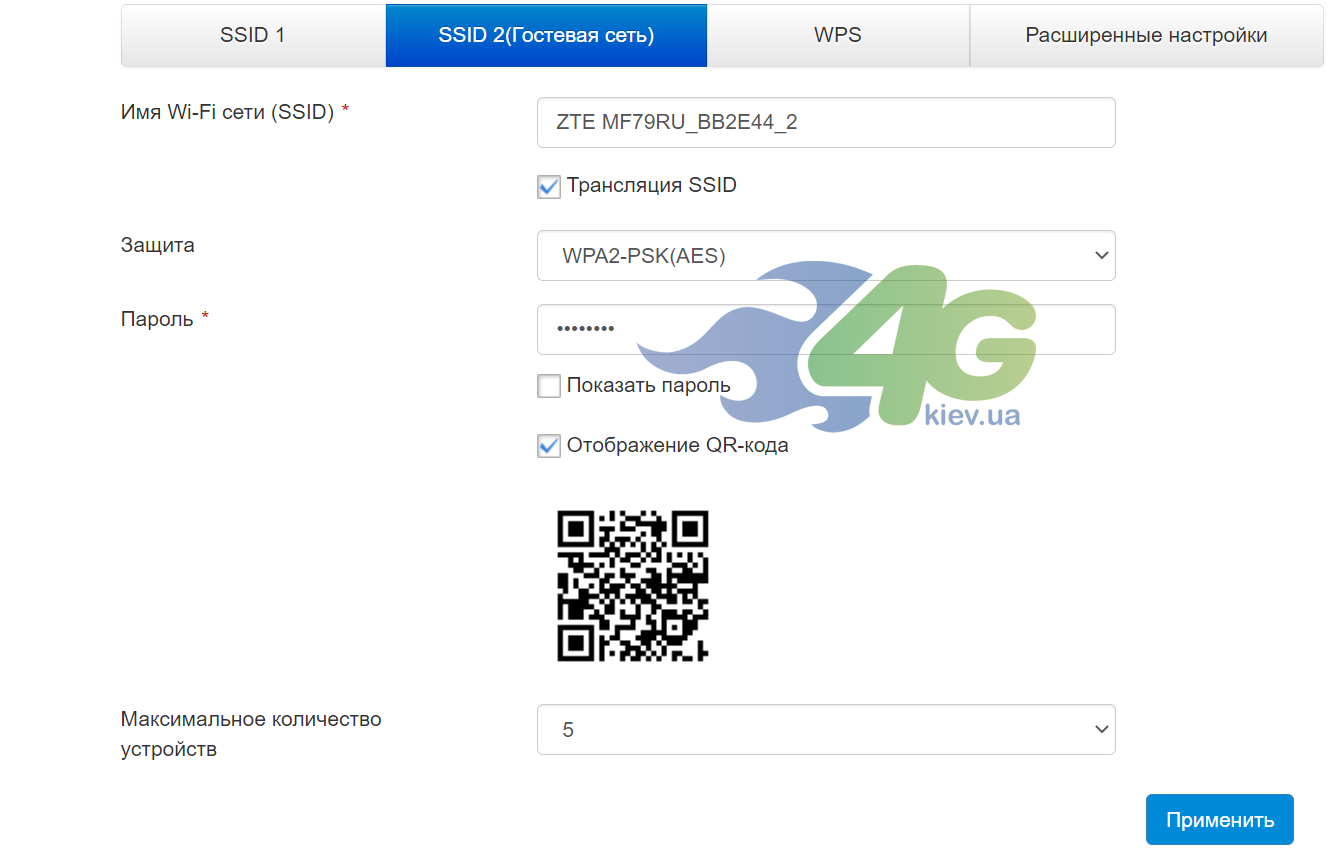
Task: Switch to the SSID 1 tab
Action: pos(253,35)
